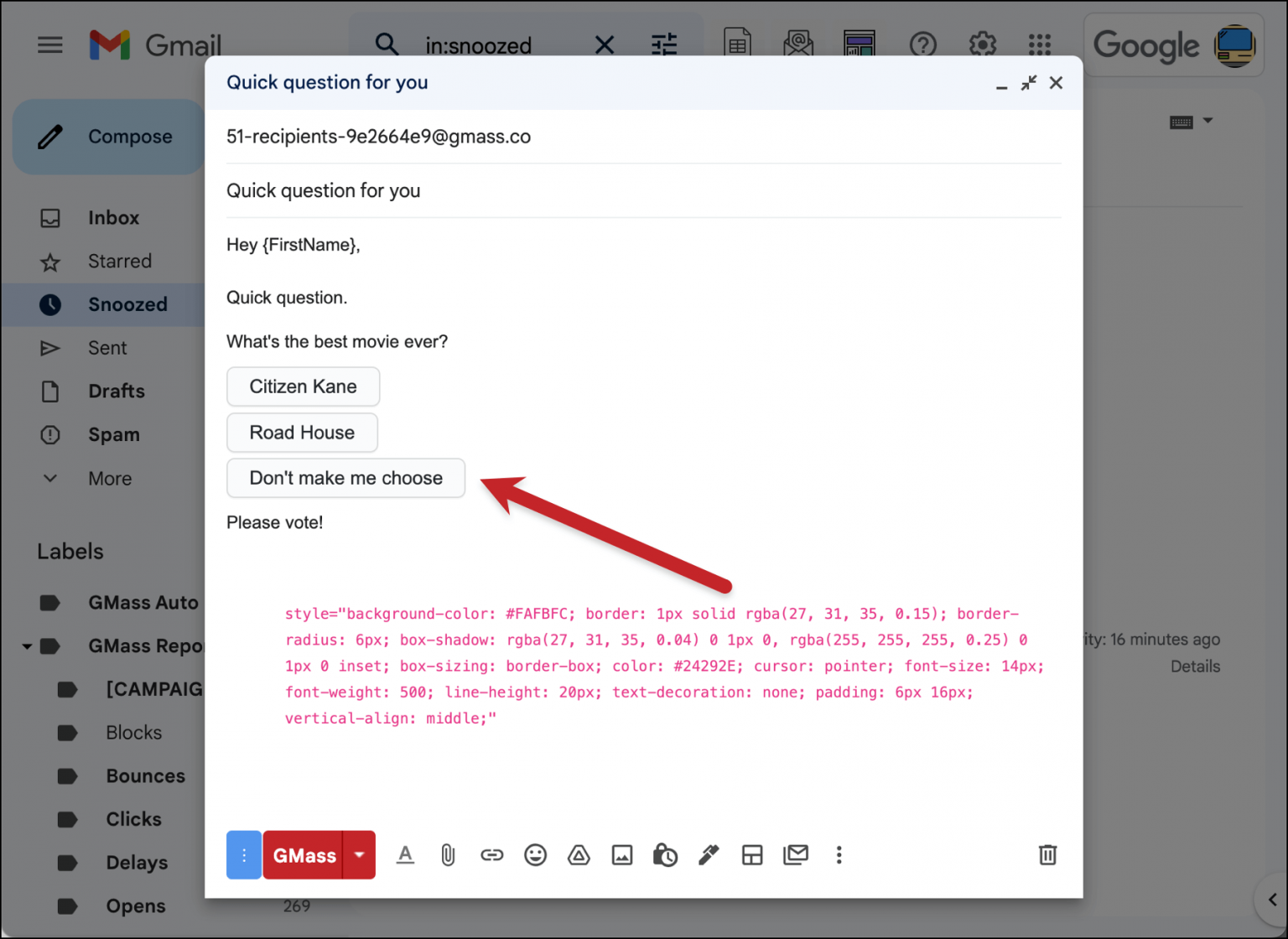
Task: Insert a link into the email
Action: tap(492, 854)
